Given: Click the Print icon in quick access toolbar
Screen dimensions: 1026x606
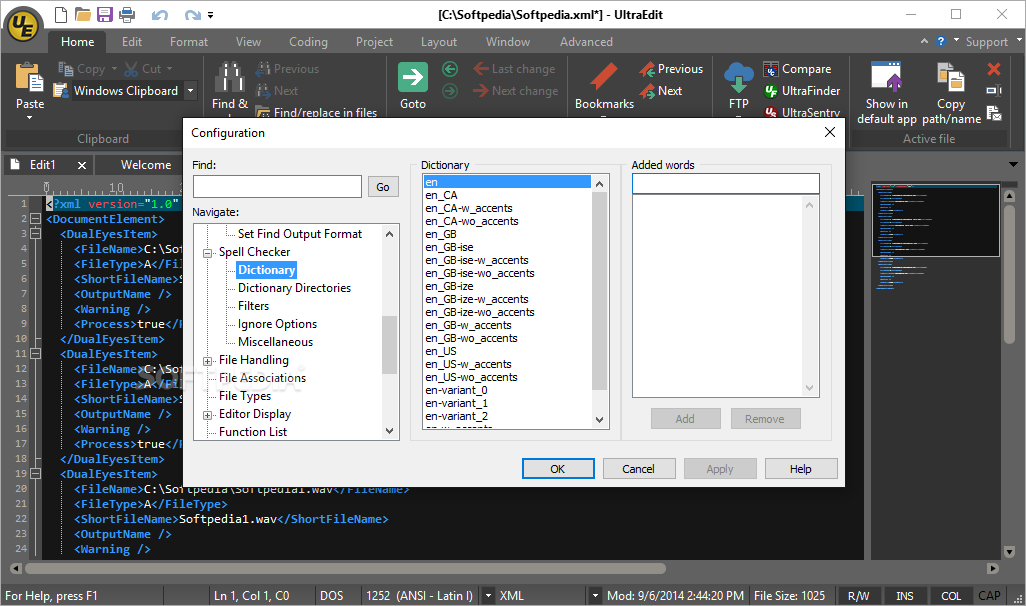Looking at the screenshot, I should coord(127,14).
